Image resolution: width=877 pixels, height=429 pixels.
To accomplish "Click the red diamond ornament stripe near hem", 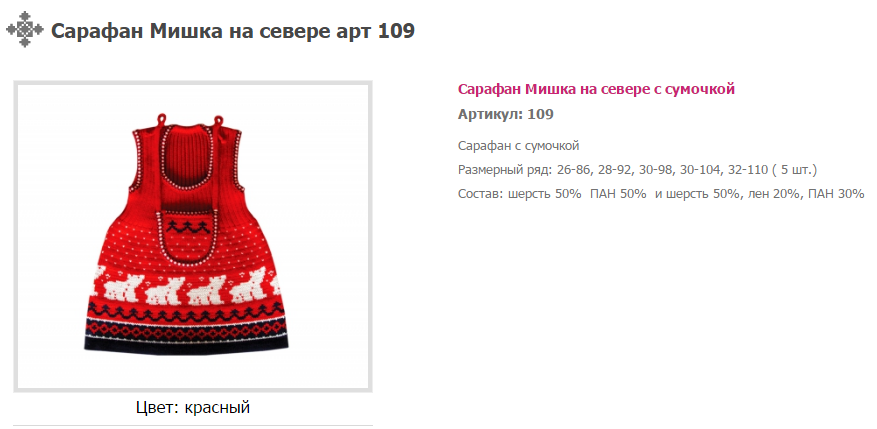I will click(187, 326).
